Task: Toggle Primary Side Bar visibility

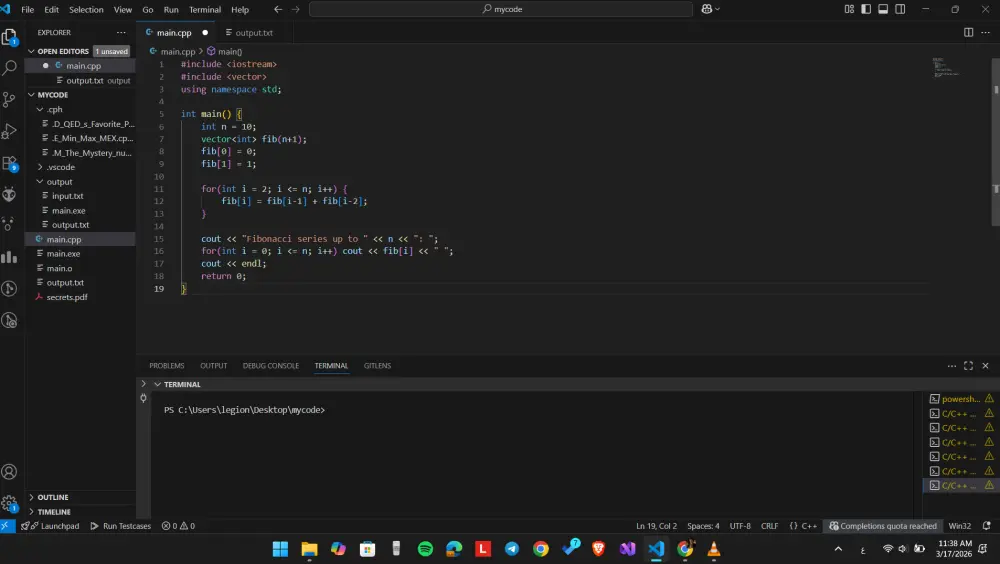Action: point(866,9)
